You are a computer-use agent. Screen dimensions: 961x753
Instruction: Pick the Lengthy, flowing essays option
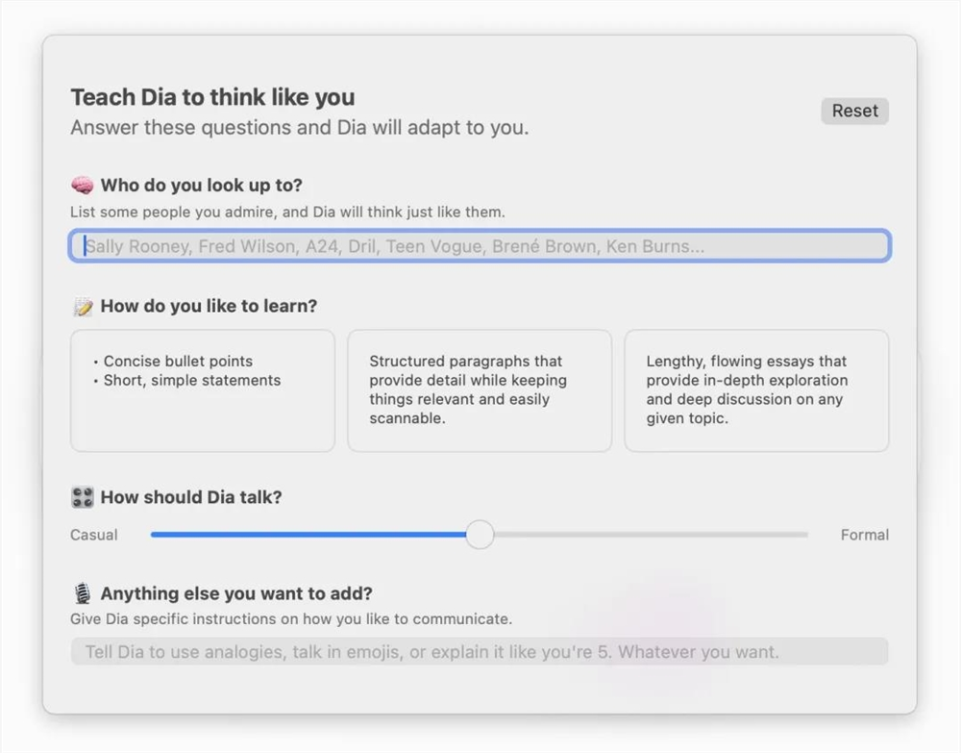coord(756,390)
